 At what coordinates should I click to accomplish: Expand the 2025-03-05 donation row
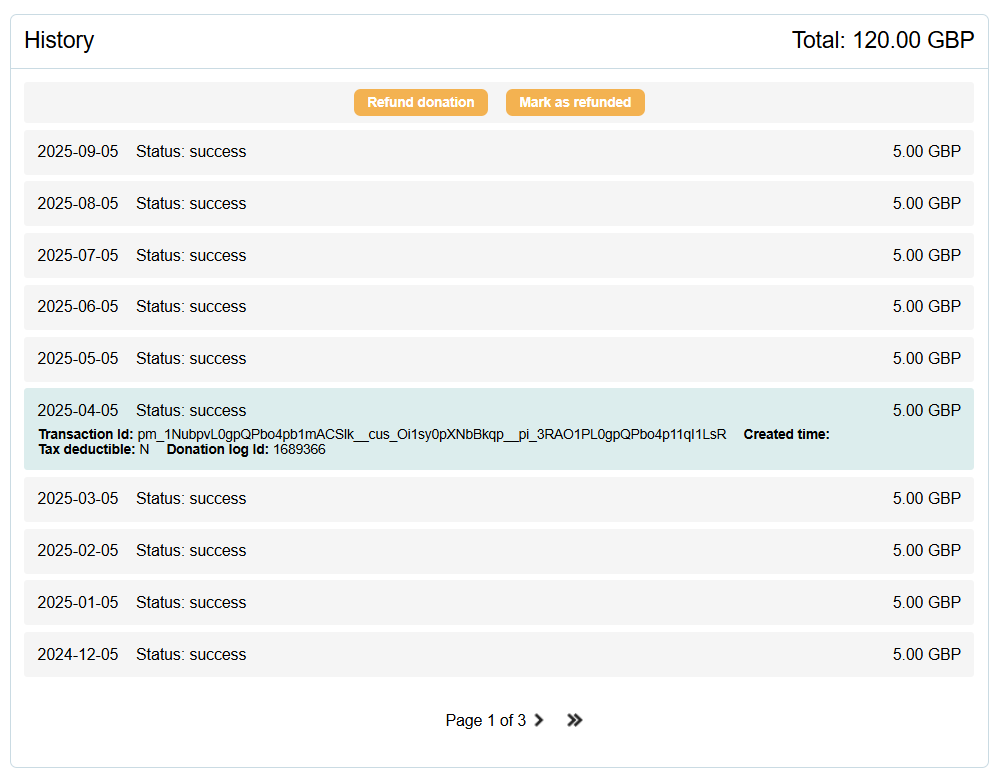tap(498, 499)
